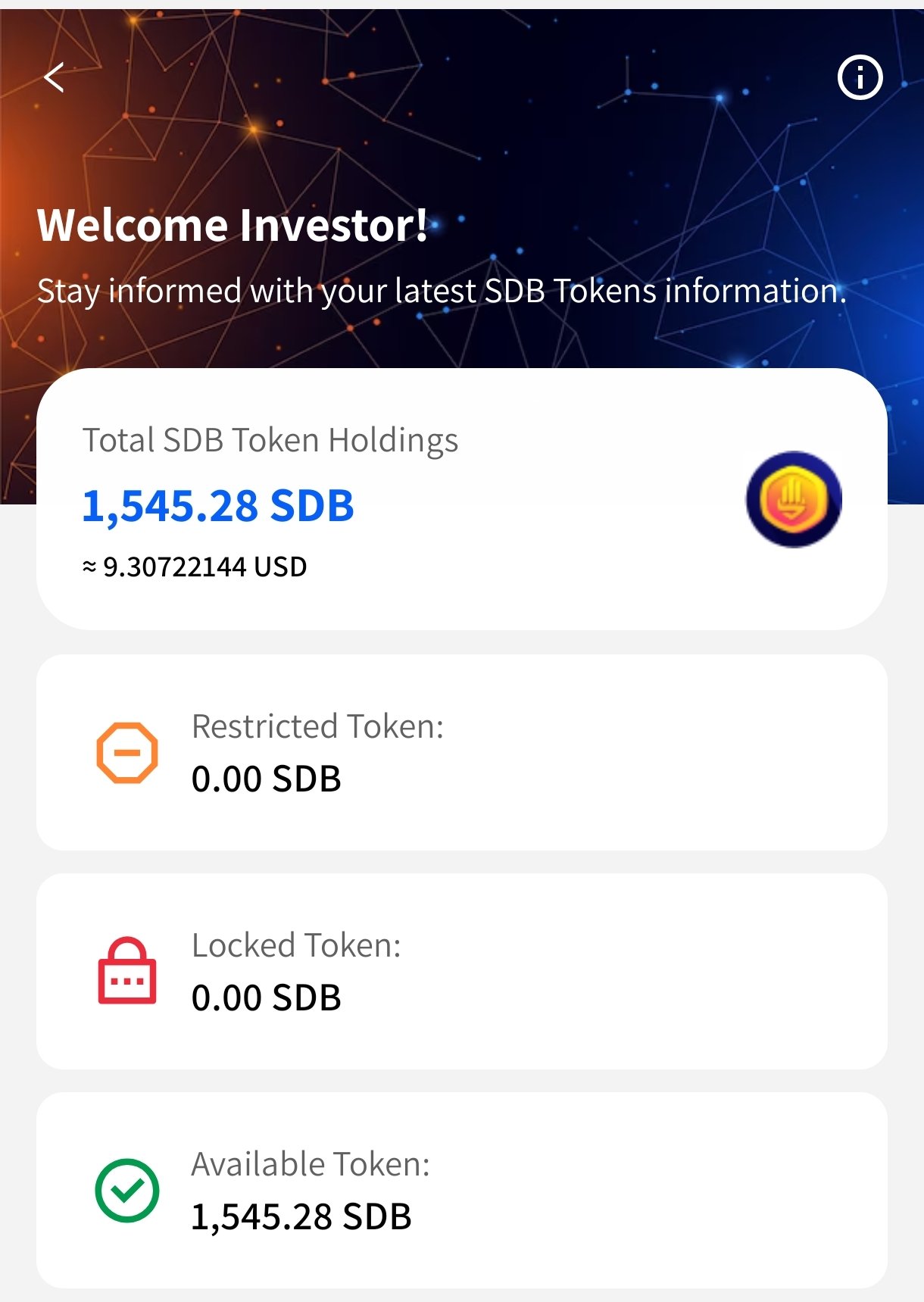Tap the Welcome Investor! heading
924x1302 pixels.
click(233, 226)
